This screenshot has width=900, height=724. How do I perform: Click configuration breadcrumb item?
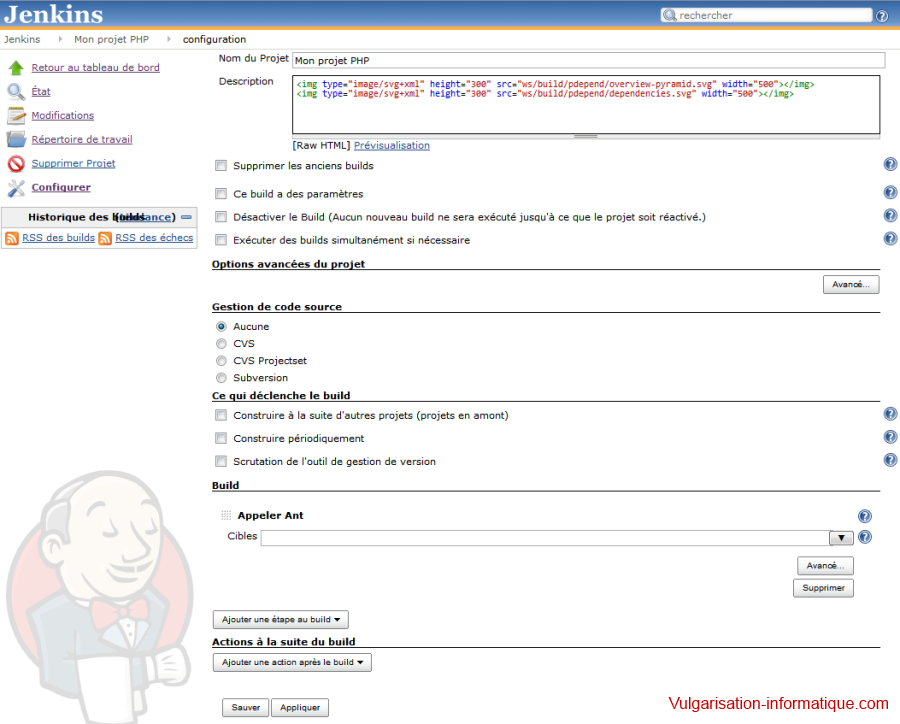(214, 40)
